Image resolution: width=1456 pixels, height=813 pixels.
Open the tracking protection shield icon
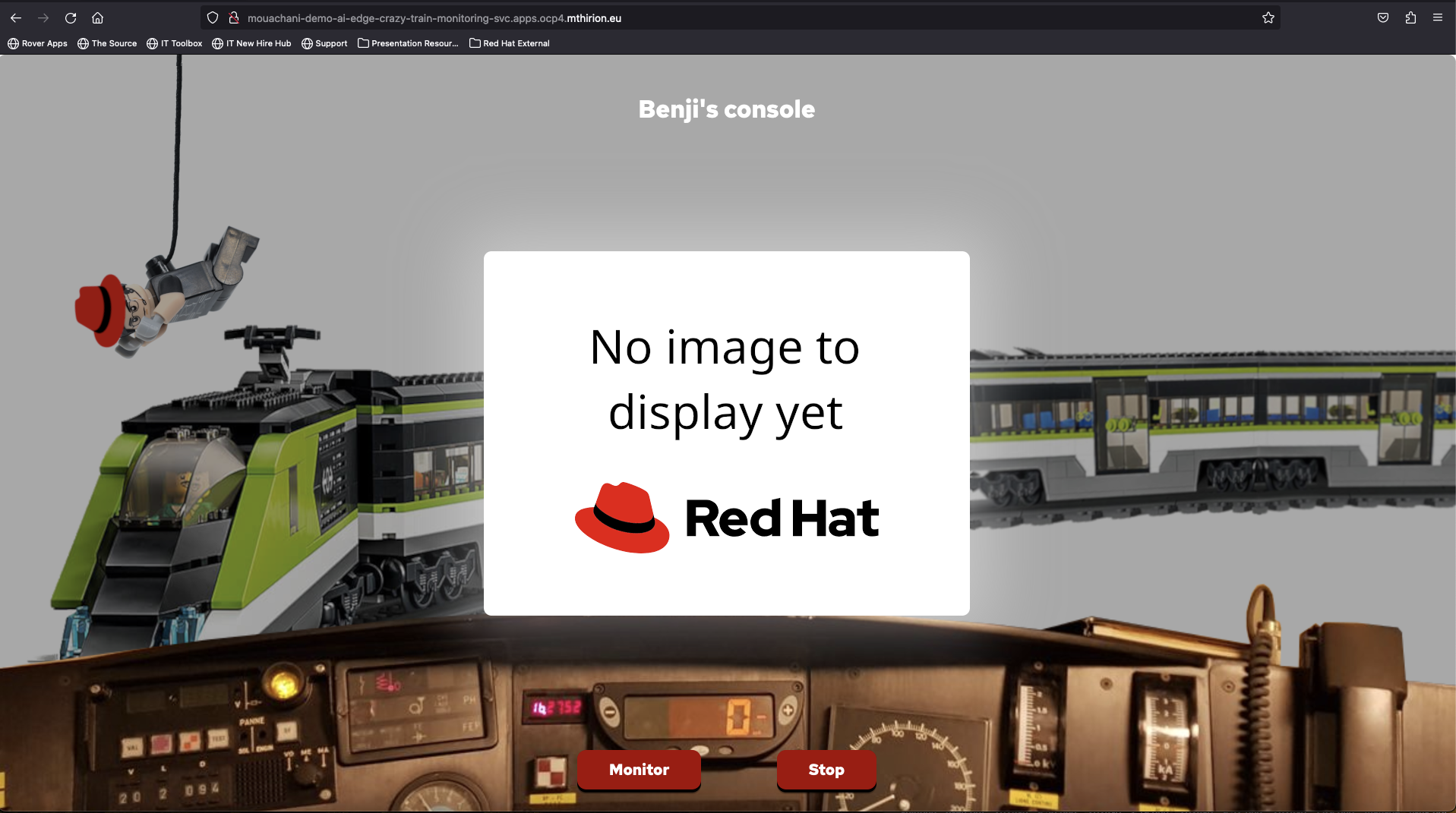(x=213, y=17)
